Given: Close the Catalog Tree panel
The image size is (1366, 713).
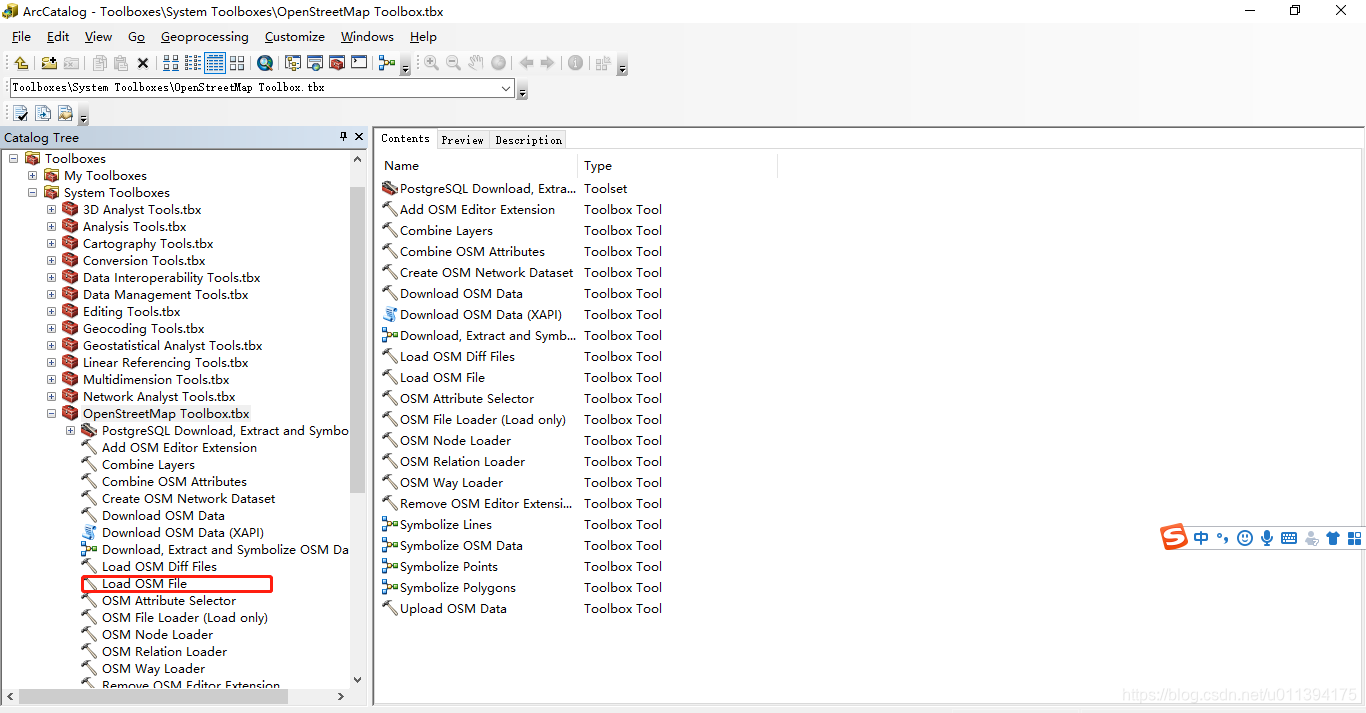Looking at the screenshot, I should [359, 137].
